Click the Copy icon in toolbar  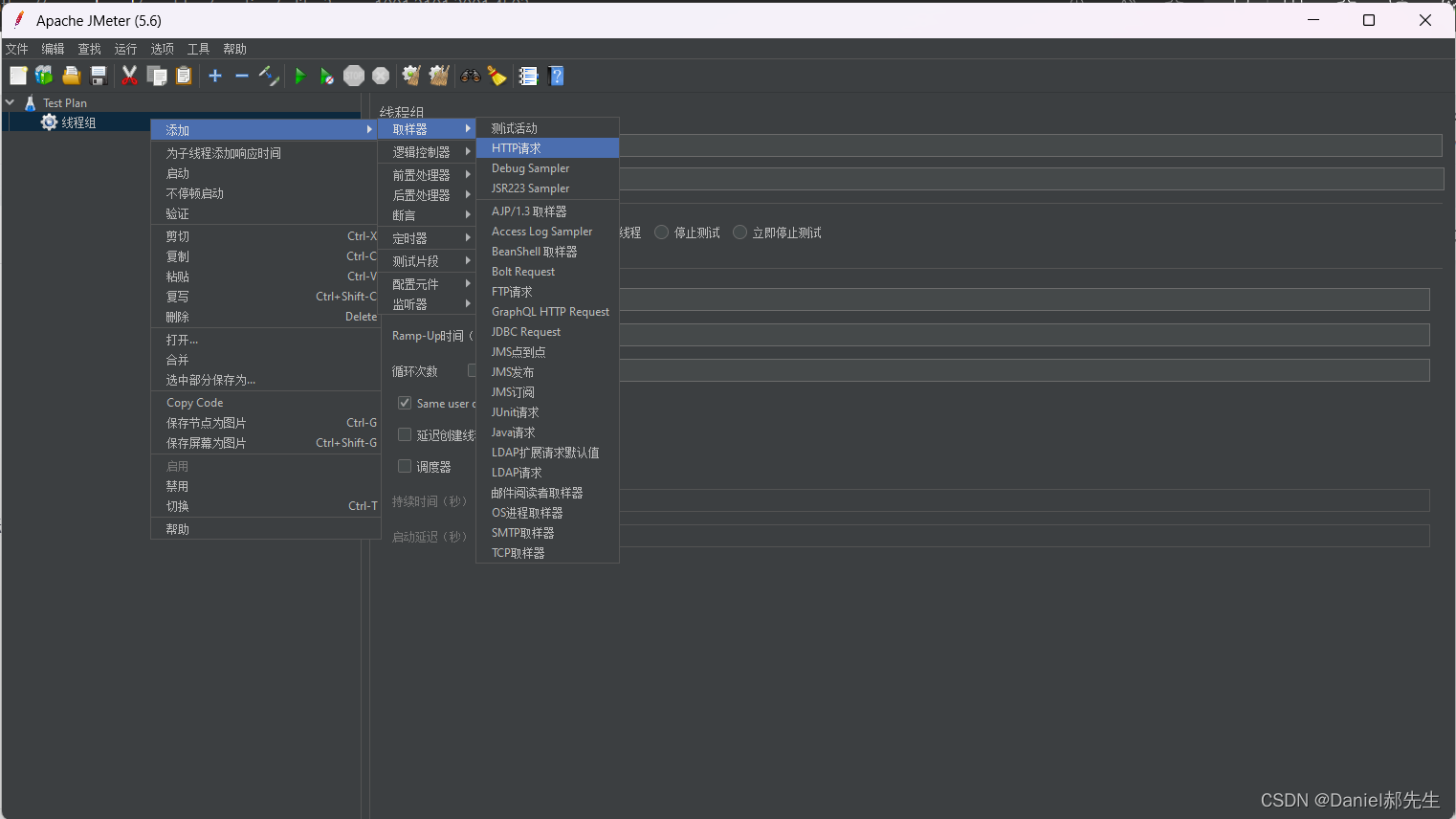coord(157,76)
